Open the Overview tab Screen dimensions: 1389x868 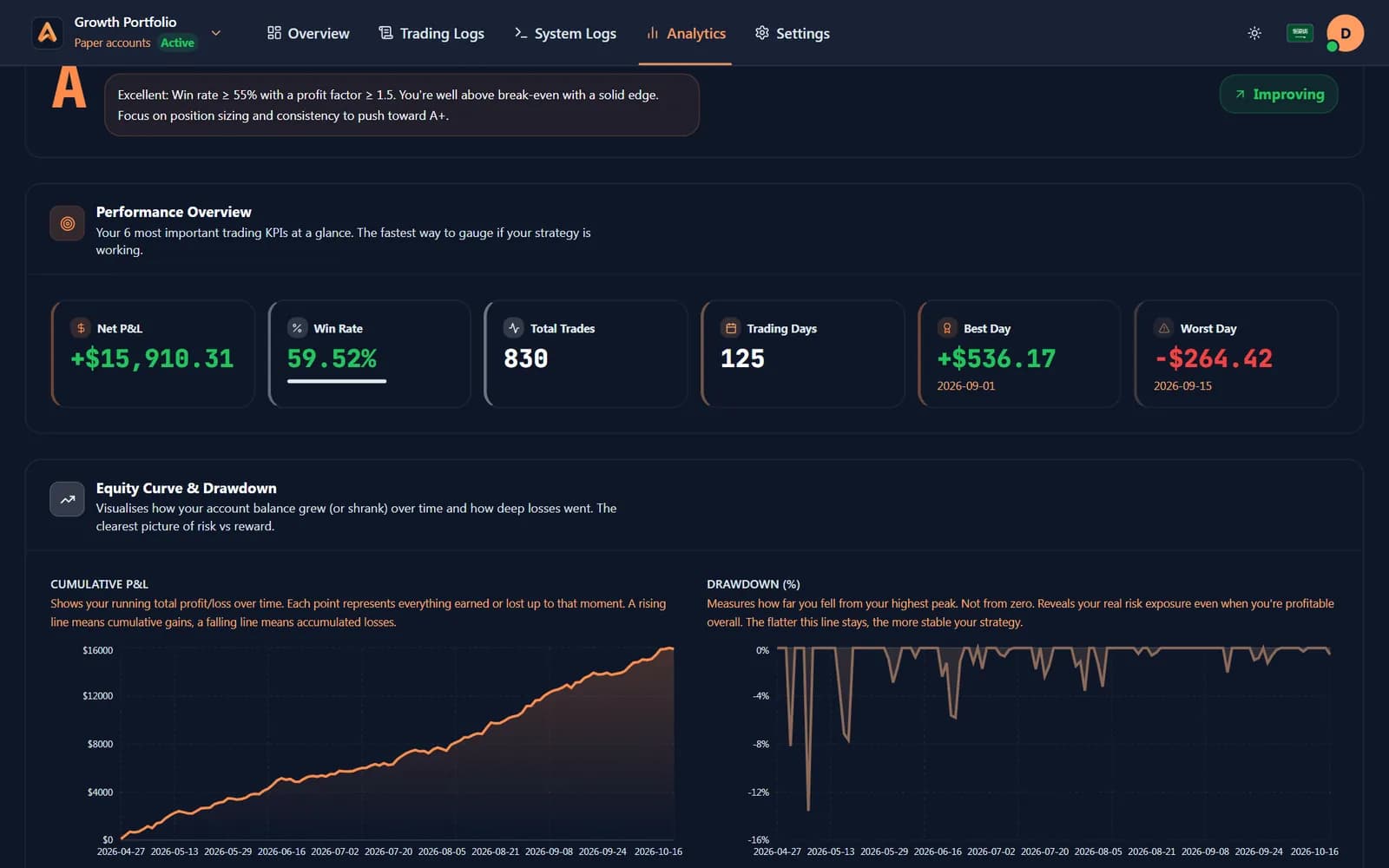tap(308, 33)
